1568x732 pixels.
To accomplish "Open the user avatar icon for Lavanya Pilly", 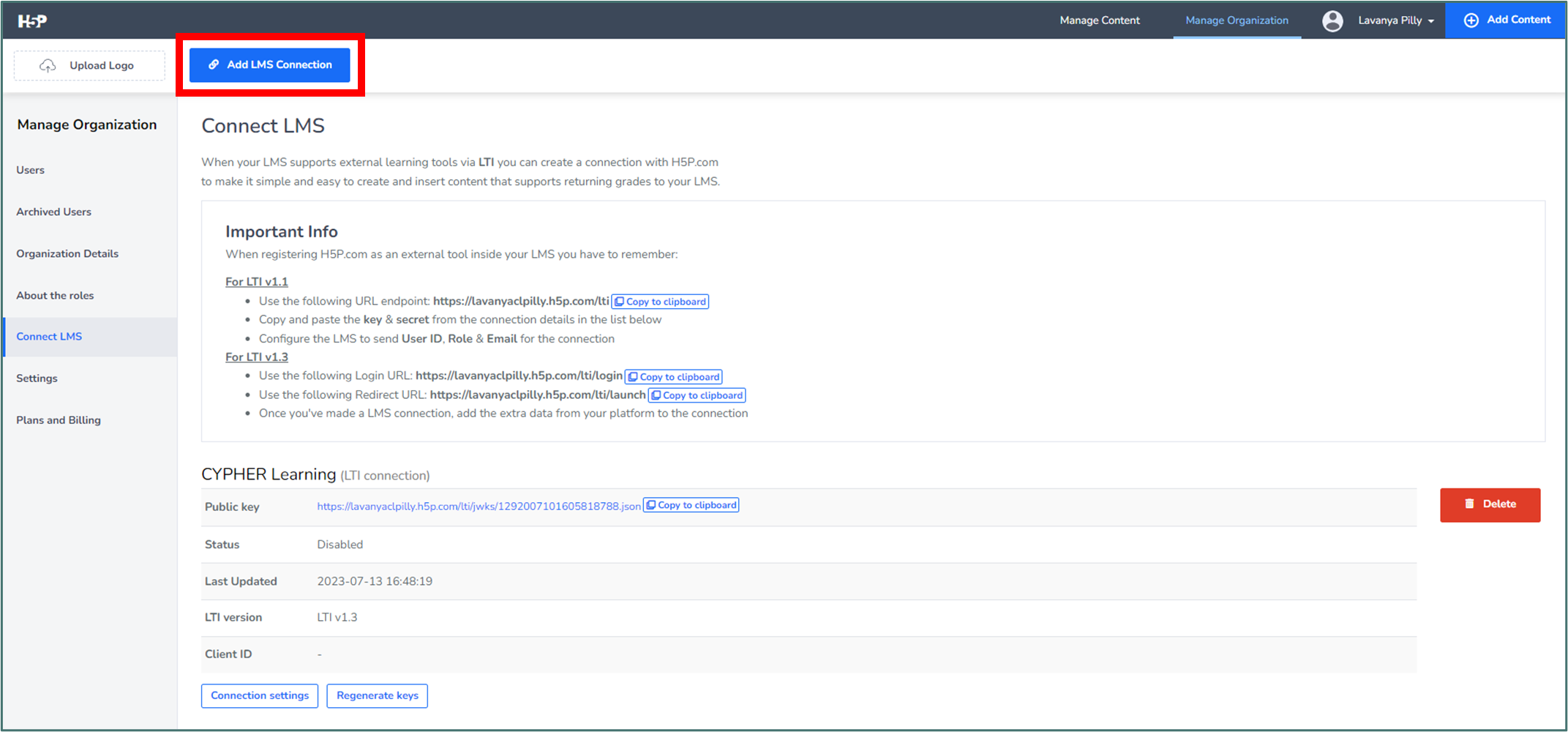I will point(1332,20).
